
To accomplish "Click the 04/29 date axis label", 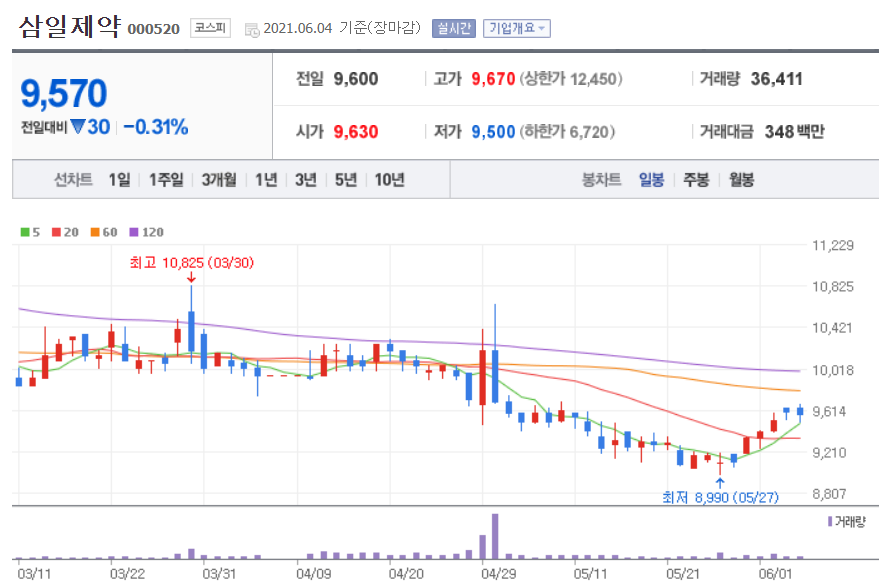I will coord(498,574).
